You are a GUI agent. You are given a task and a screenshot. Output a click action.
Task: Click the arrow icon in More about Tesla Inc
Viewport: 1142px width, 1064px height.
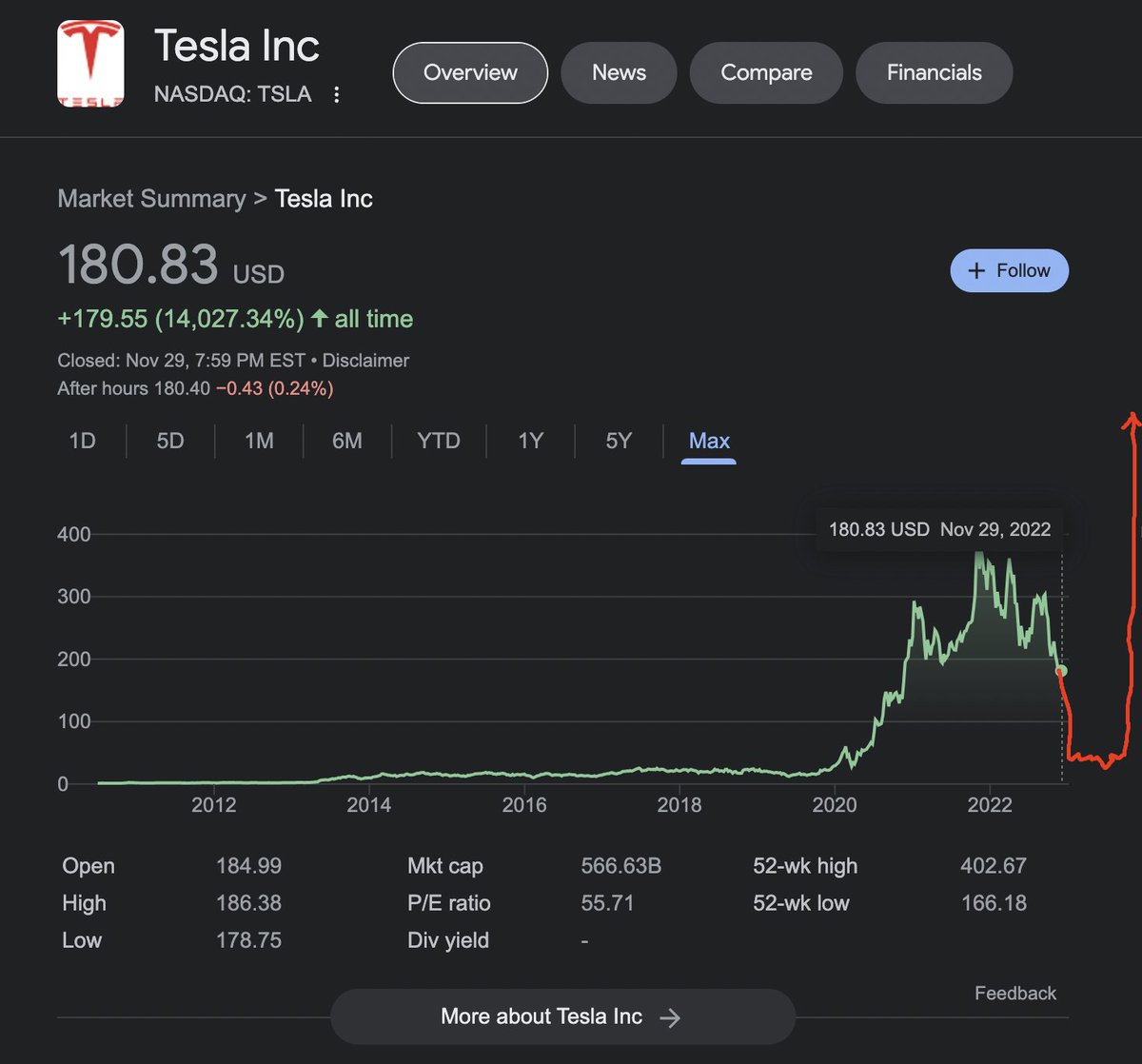[670, 1017]
